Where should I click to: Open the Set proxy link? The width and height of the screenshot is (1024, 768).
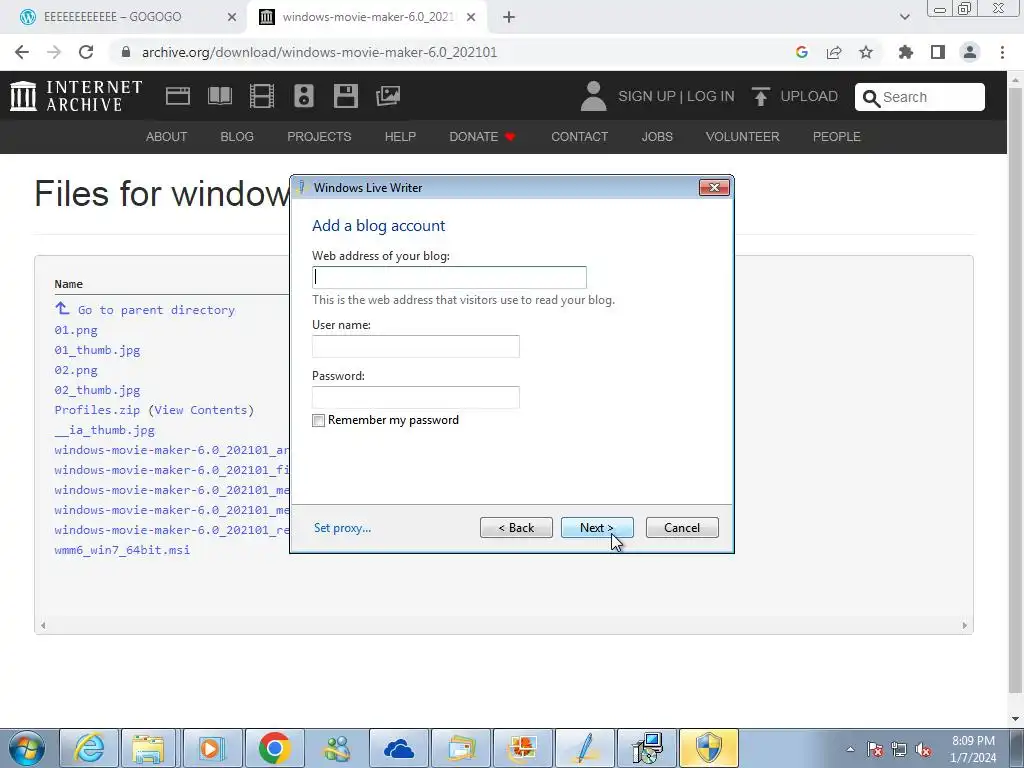coord(342,528)
